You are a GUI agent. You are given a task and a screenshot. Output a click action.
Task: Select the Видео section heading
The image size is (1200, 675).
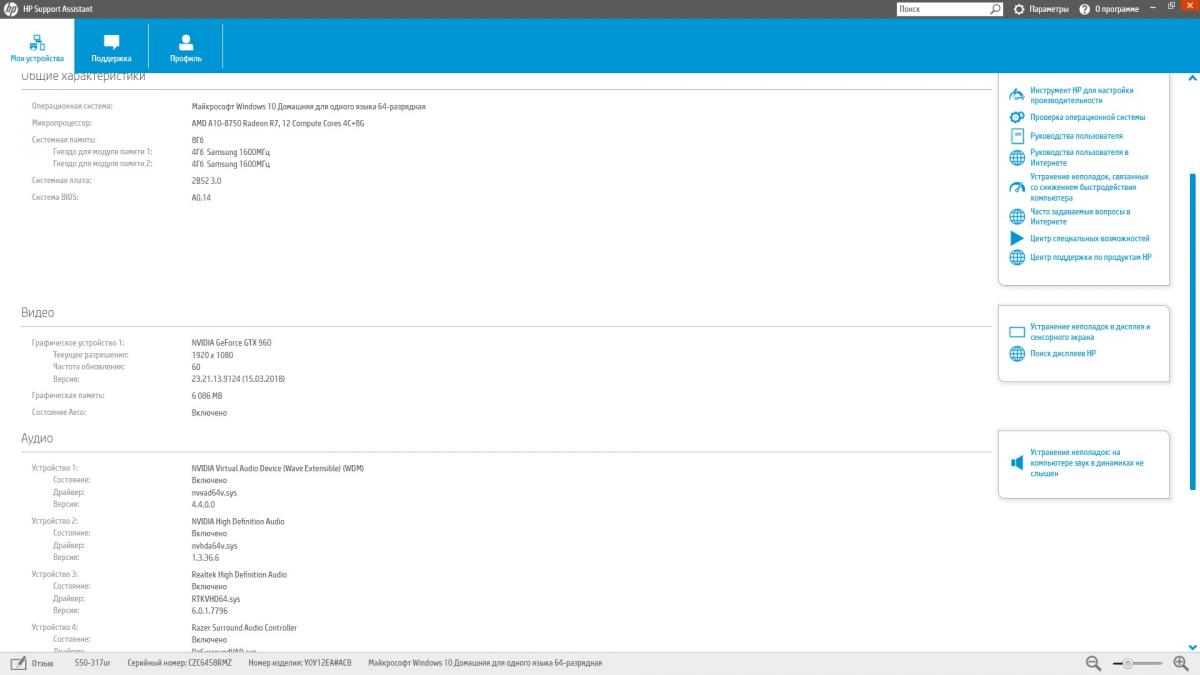click(38, 313)
